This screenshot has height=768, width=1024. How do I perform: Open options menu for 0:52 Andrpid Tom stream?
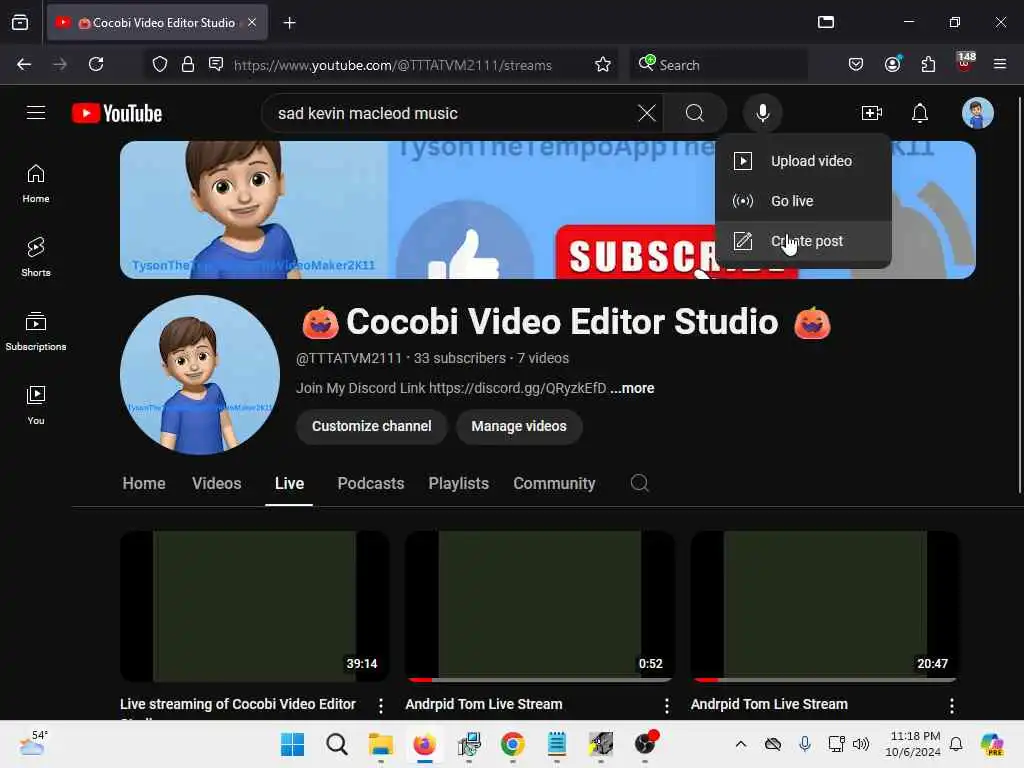[666, 705]
